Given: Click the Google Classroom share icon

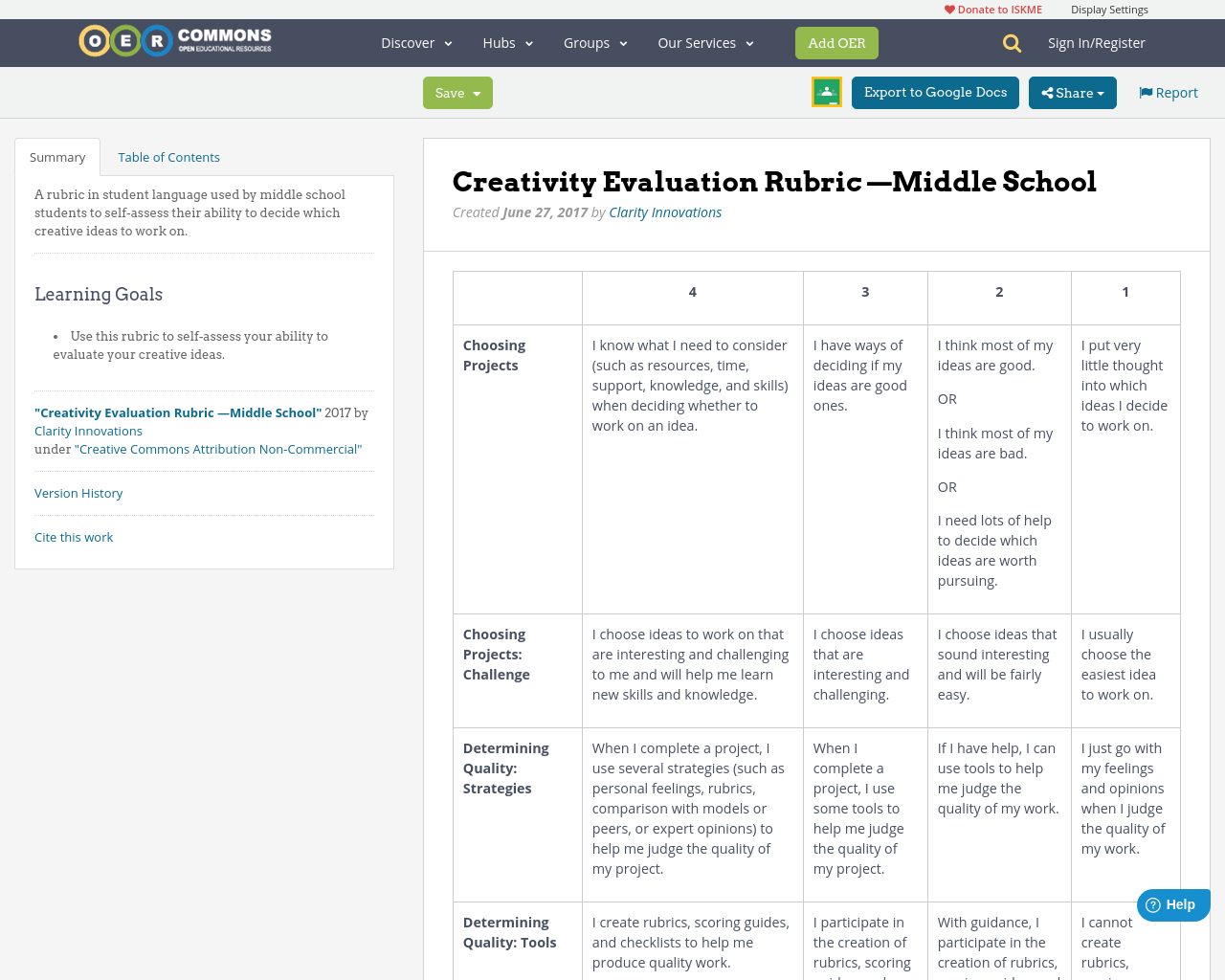Looking at the screenshot, I should (x=826, y=92).
